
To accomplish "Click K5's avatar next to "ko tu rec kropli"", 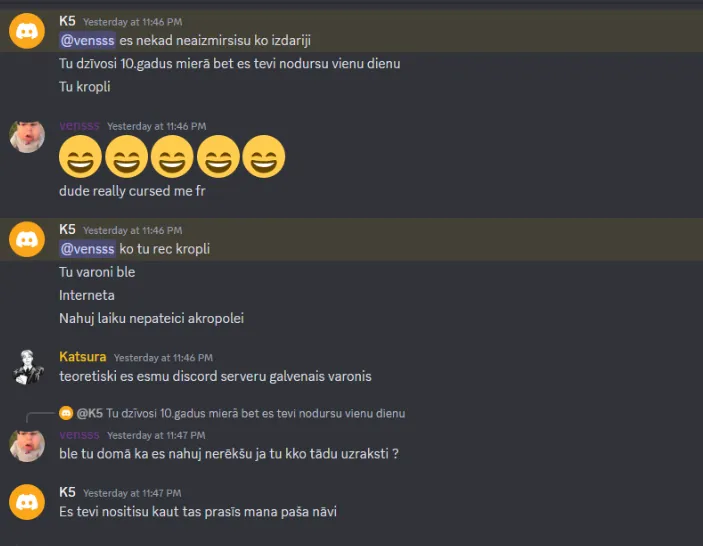I will point(27,239).
